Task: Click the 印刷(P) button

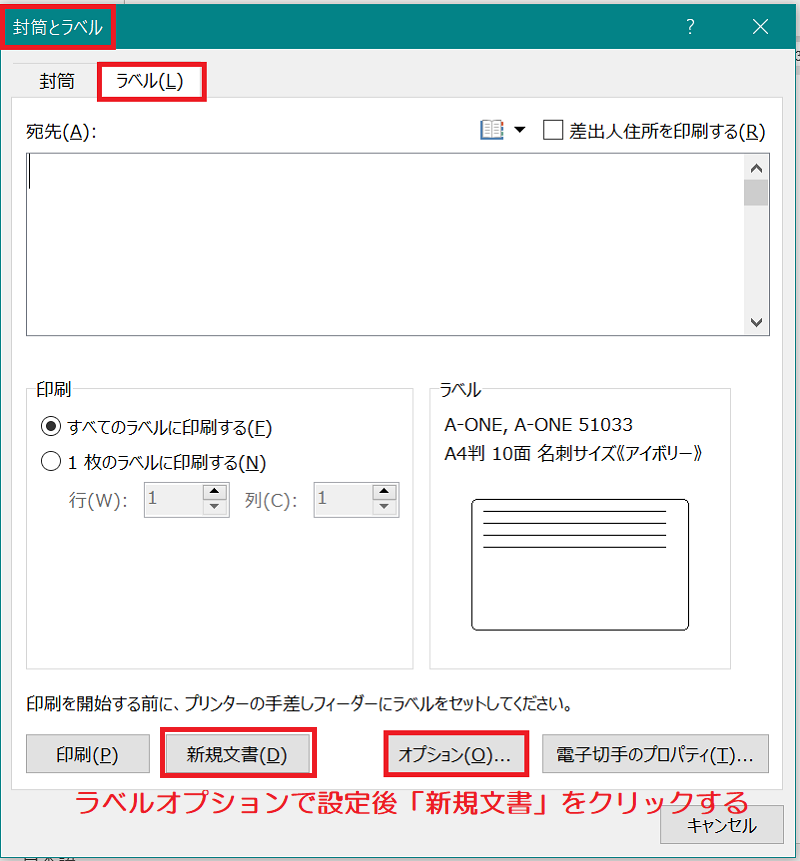Action: (x=87, y=755)
